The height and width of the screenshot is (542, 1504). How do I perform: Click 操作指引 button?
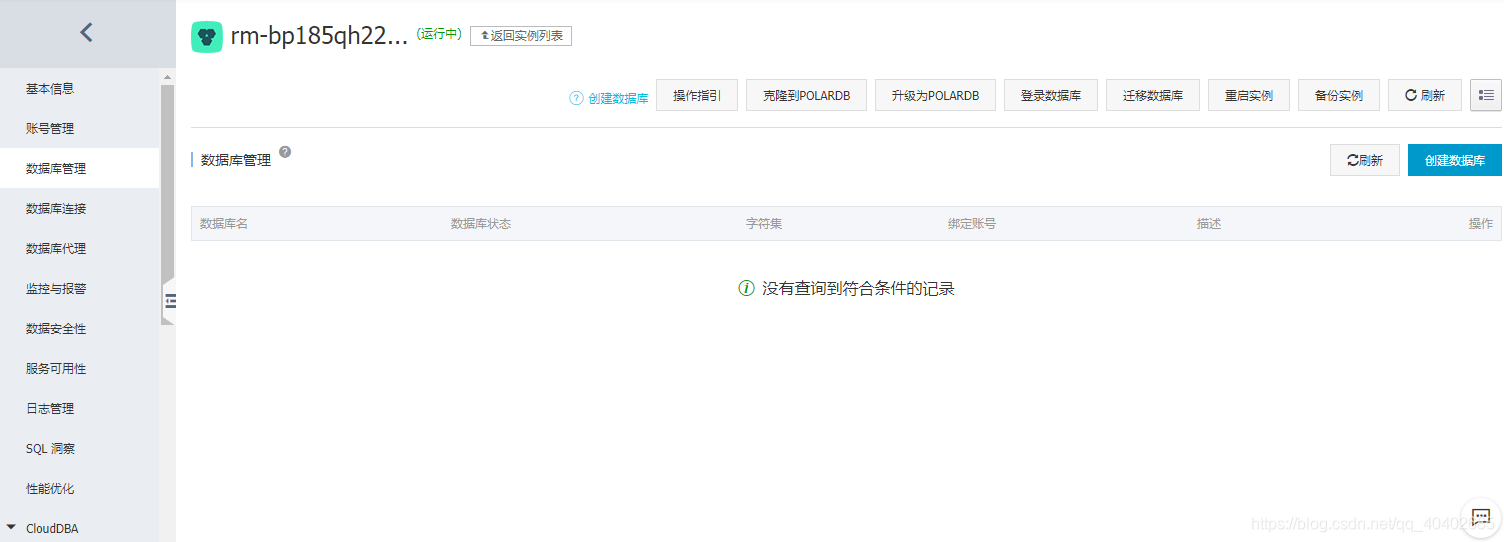pyautogui.click(x=697, y=95)
